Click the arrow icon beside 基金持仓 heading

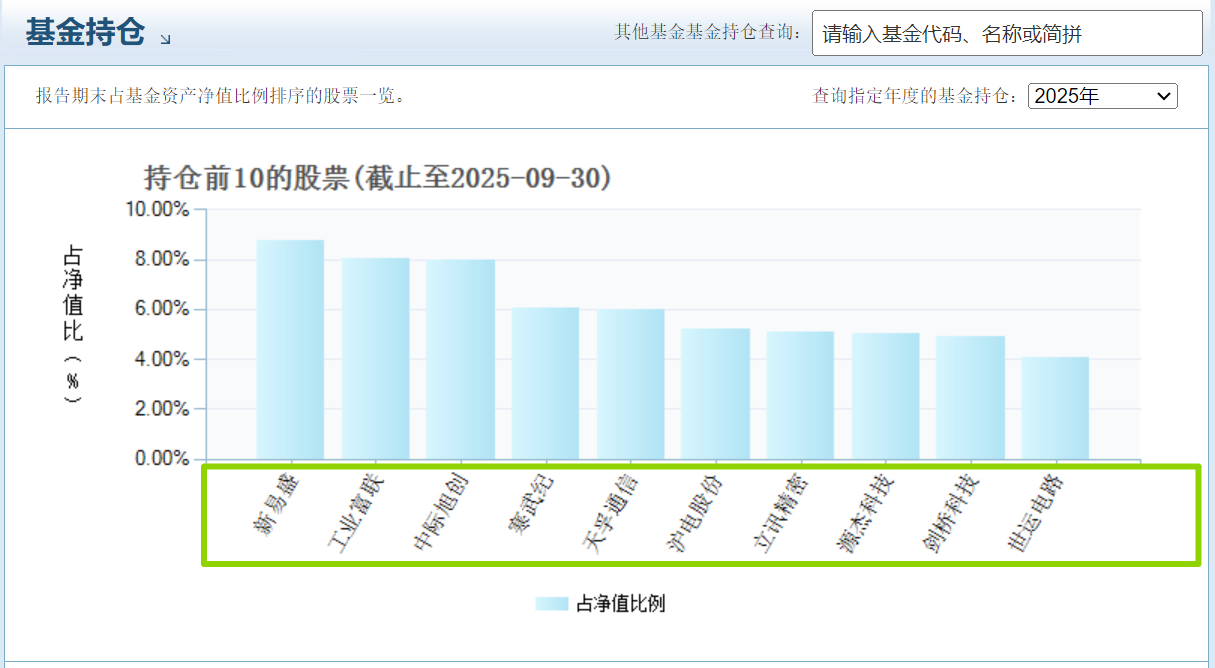coord(165,39)
